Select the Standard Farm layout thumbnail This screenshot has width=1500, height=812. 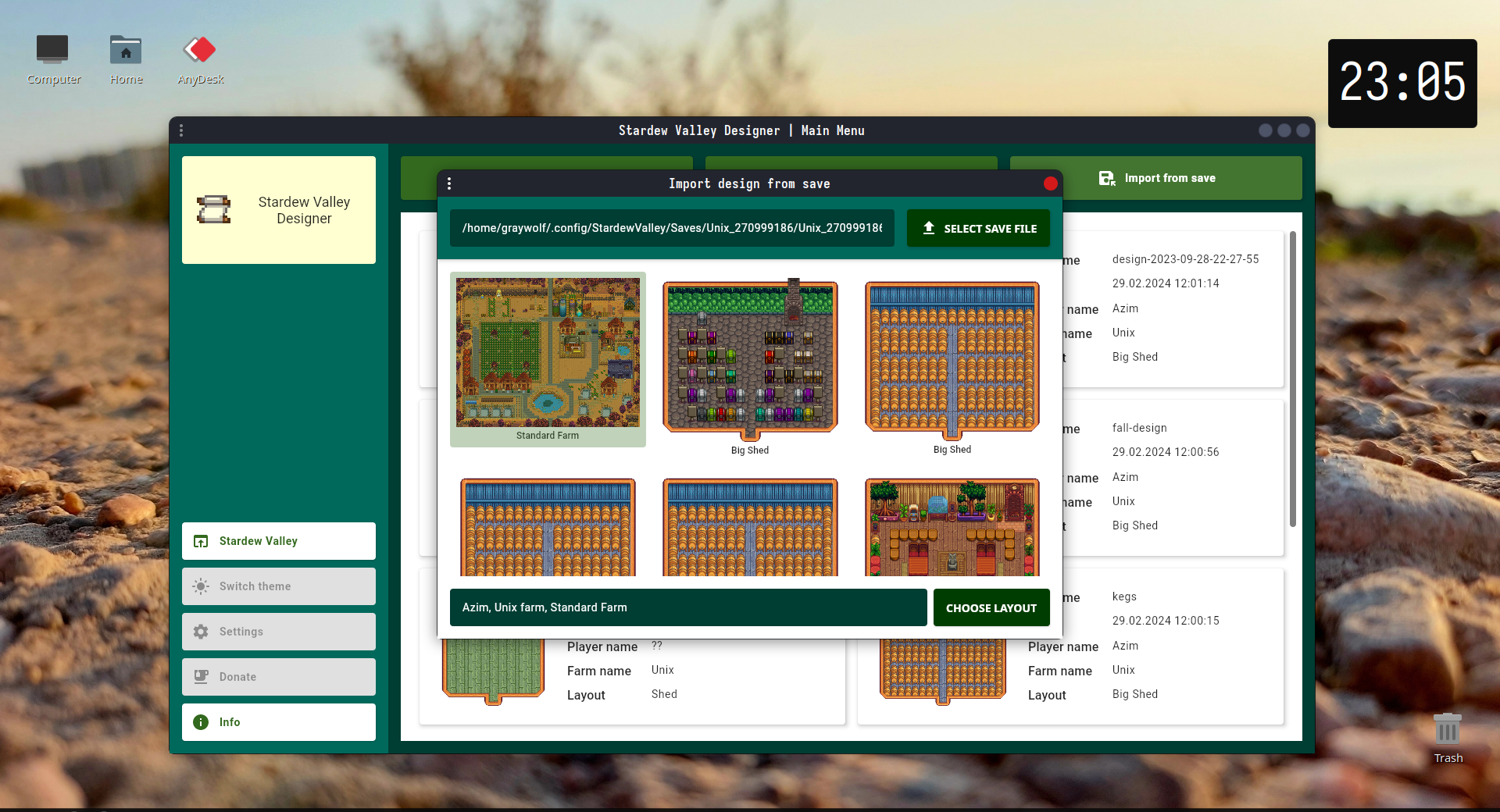point(548,352)
